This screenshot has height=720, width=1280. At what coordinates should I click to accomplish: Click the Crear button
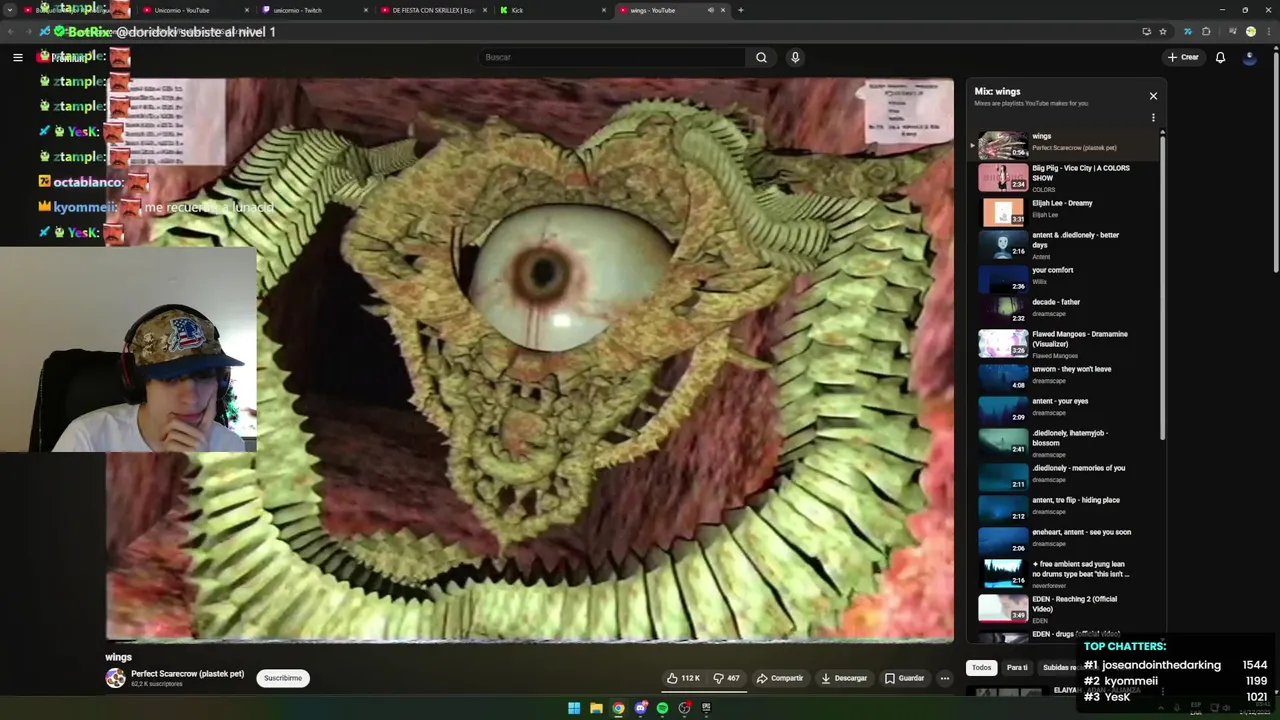click(x=1182, y=57)
